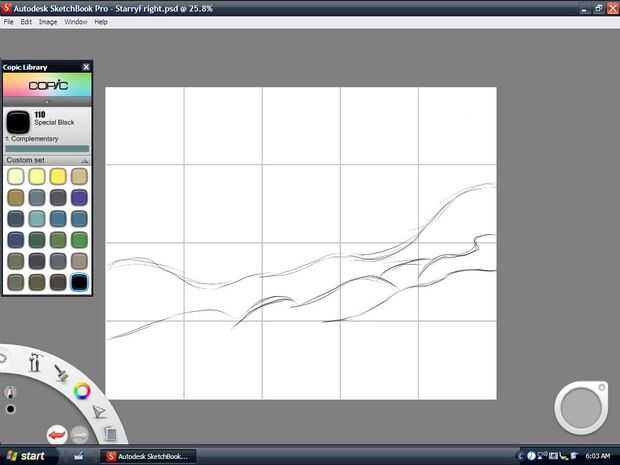Image resolution: width=620 pixels, height=465 pixels.
Task: Click the 6:03 AM system clock
Action: [598, 456]
